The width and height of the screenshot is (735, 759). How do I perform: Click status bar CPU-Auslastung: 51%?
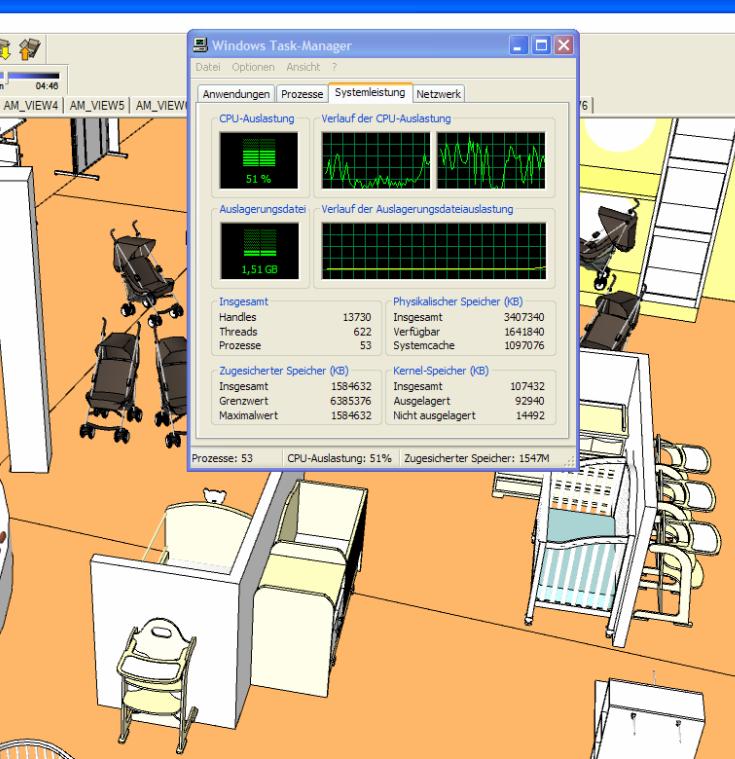click(x=339, y=458)
